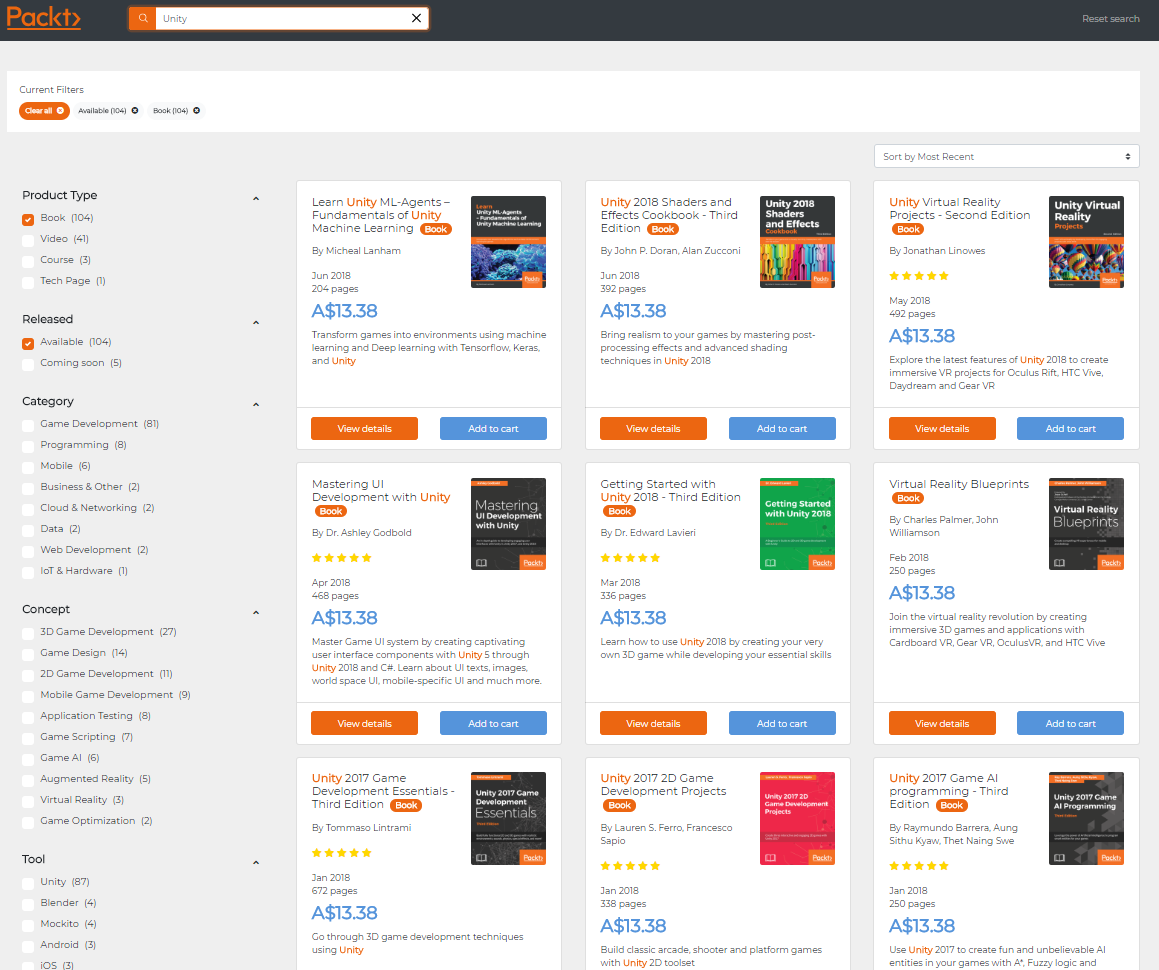Check the Course (3) checkbox
This screenshot has height=970, width=1159.
[28, 262]
